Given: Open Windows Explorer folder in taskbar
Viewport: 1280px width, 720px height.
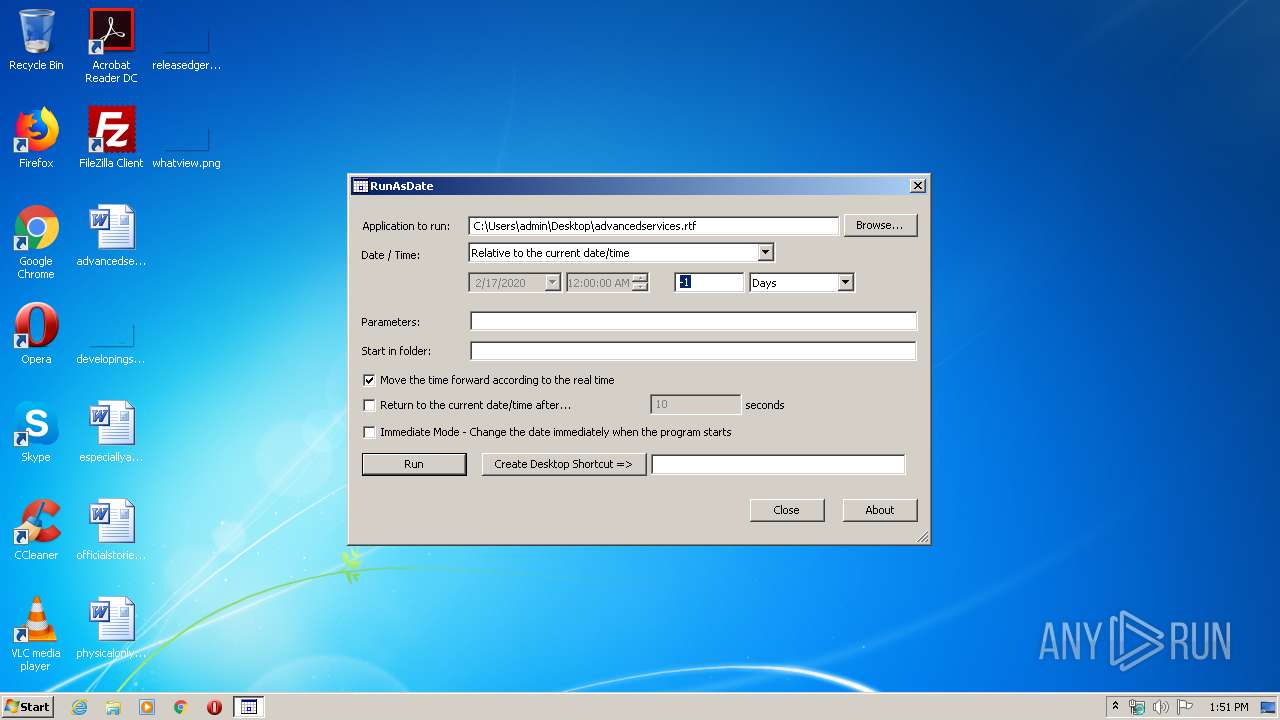Looking at the screenshot, I should pyautogui.click(x=113, y=707).
